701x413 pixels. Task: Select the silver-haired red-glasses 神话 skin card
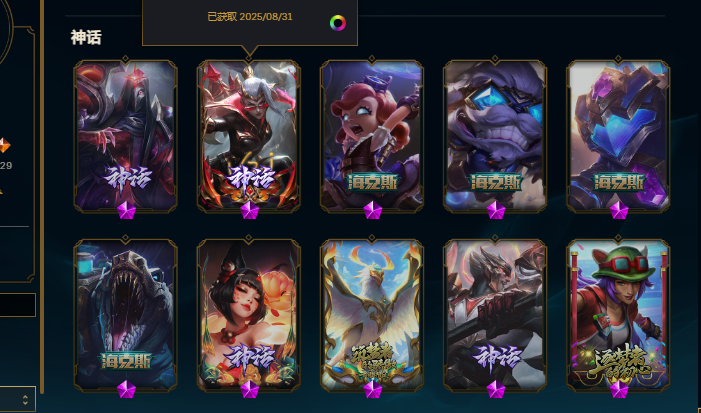point(249,135)
